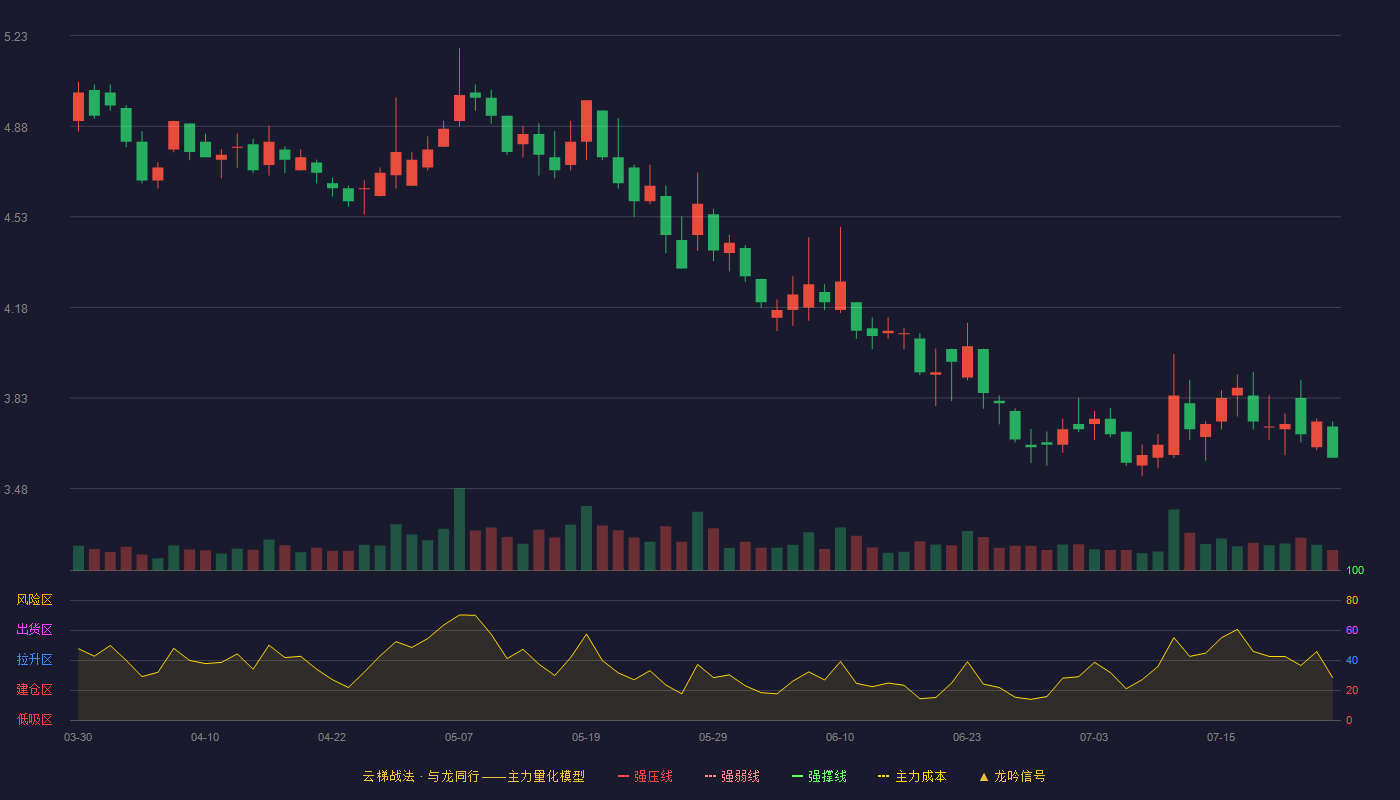The image size is (1400, 800).
Task: Select the 风险区 zone label
Action: (x=34, y=600)
